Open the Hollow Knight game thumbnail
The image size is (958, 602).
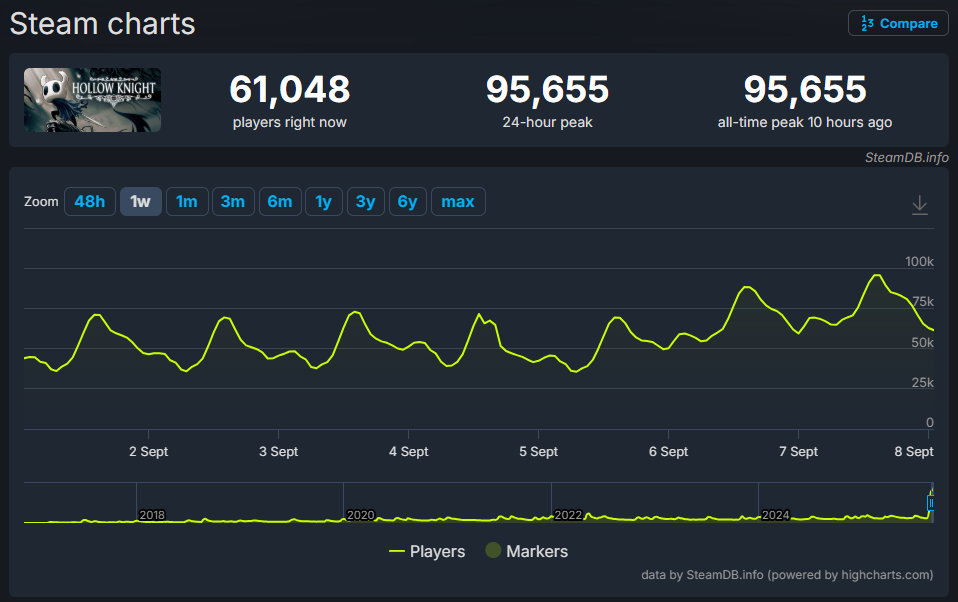click(92, 100)
